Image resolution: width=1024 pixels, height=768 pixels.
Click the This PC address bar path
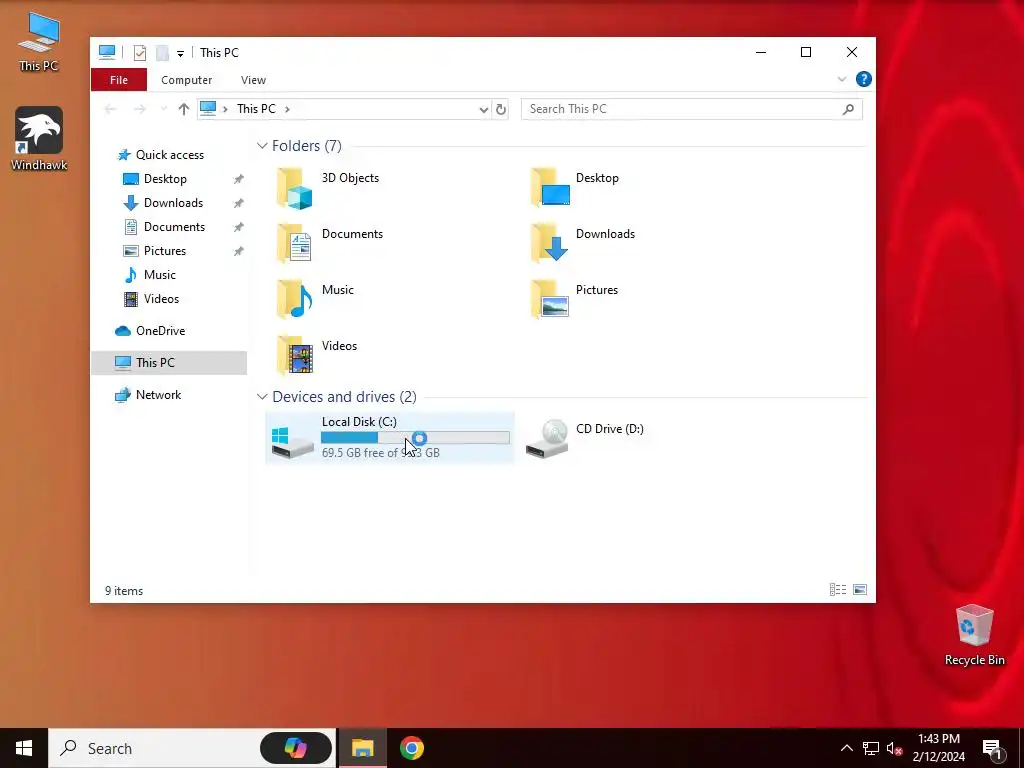coord(256,109)
